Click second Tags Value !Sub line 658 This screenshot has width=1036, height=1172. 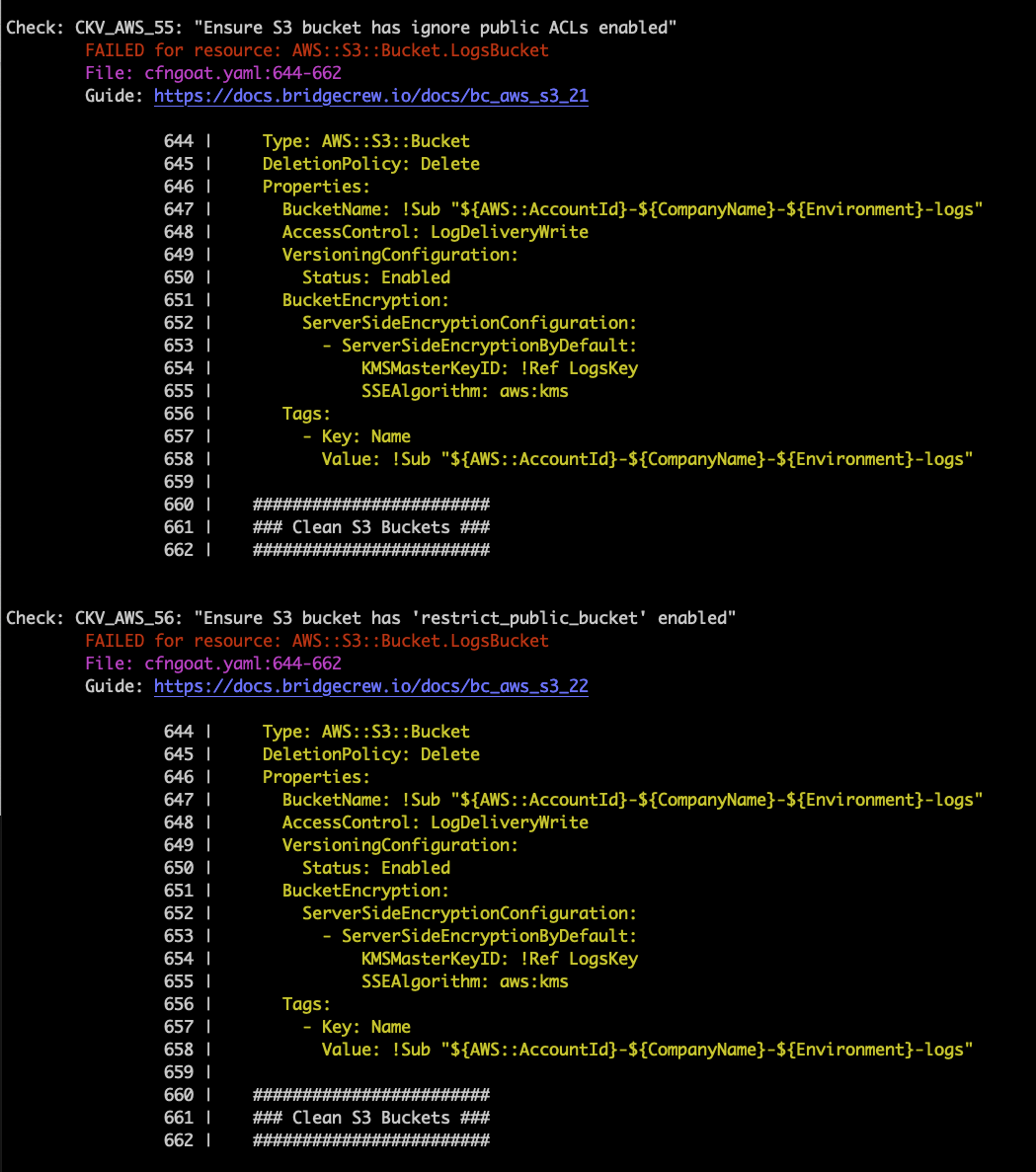(647, 1050)
